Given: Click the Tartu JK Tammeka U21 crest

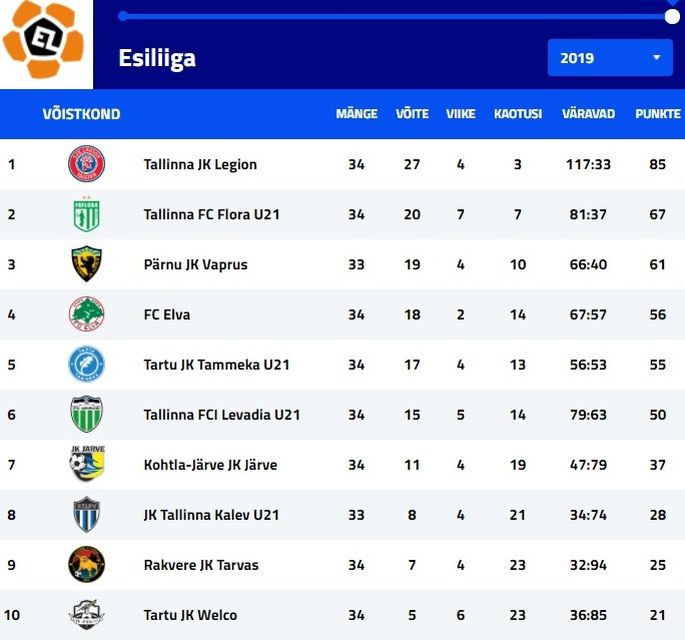Looking at the screenshot, I should [x=86, y=364].
